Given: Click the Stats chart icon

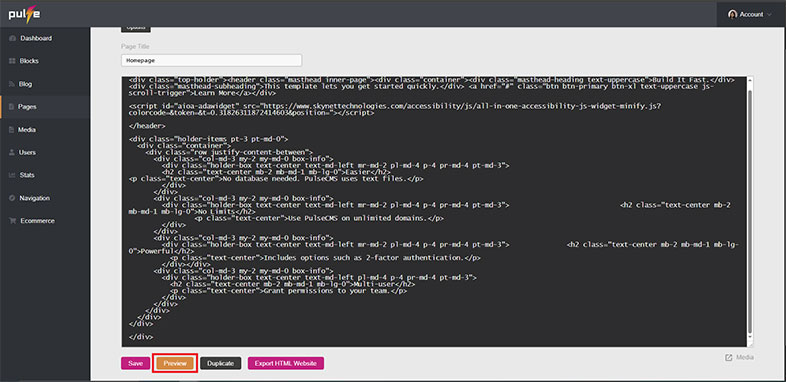Looking at the screenshot, I should click(13, 175).
